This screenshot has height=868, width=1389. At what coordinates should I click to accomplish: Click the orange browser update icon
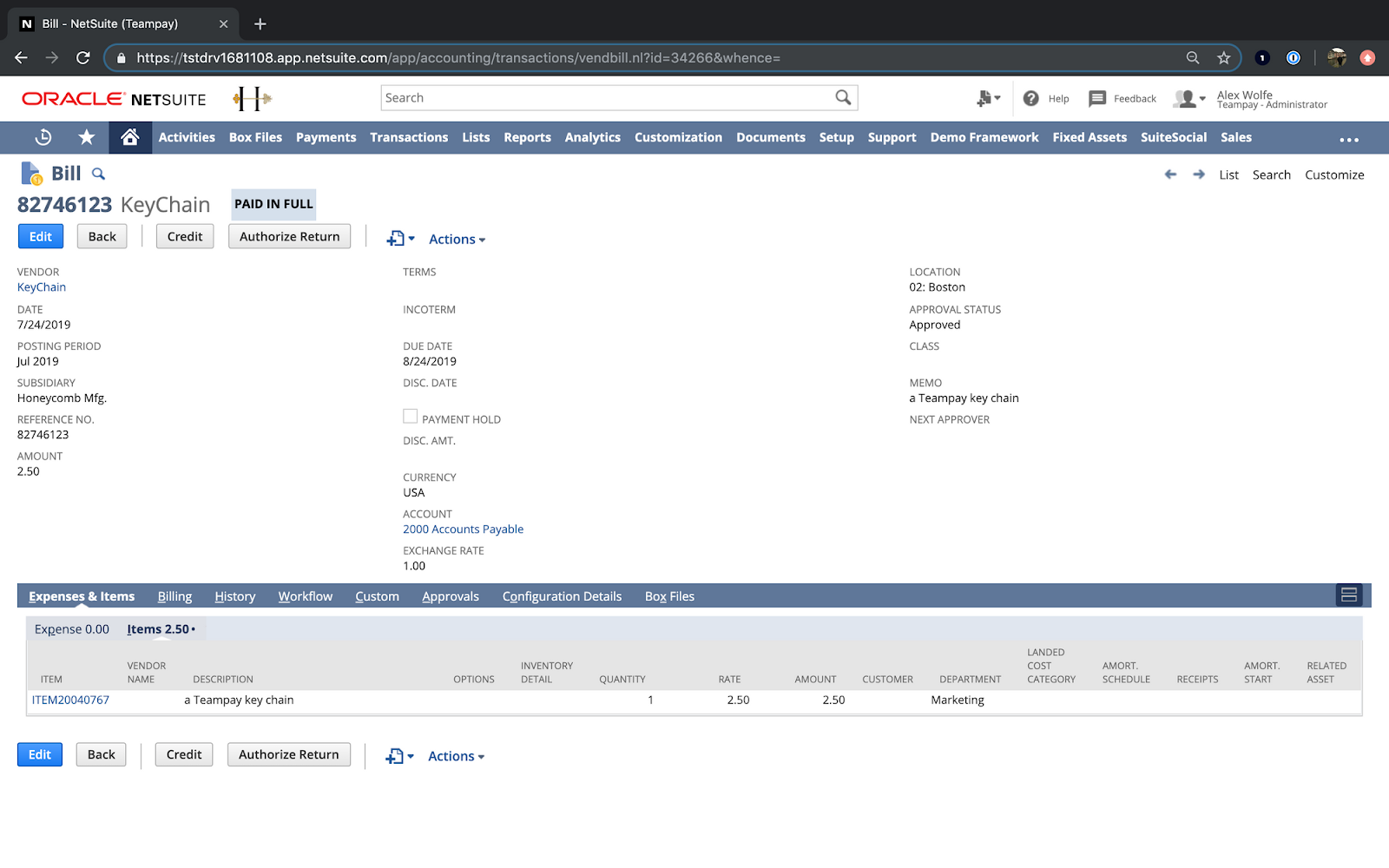(1367, 57)
